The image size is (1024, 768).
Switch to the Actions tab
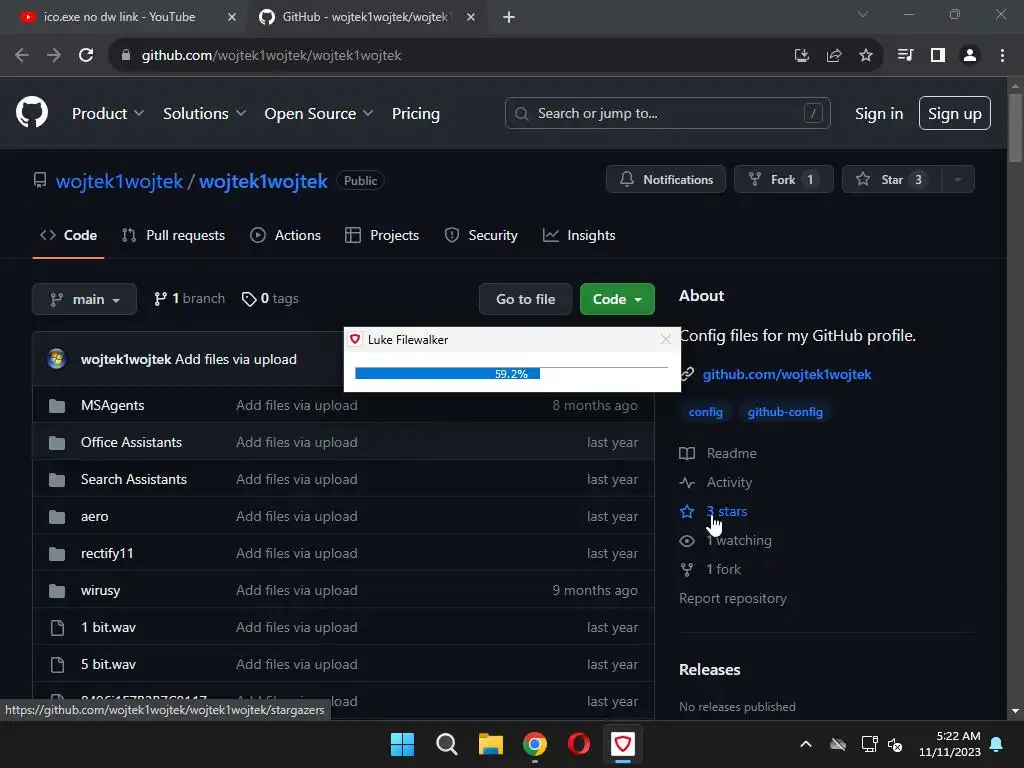pyautogui.click(x=285, y=235)
